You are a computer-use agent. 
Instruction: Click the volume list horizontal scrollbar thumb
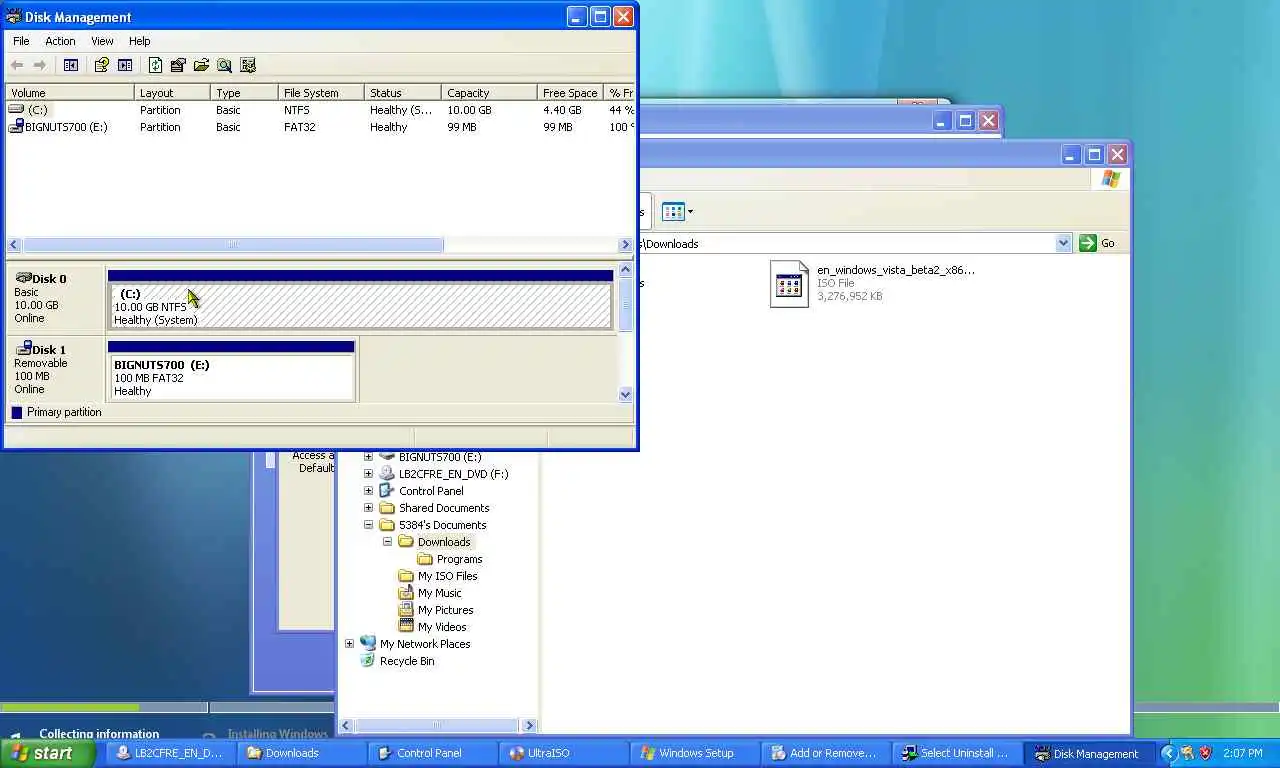[x=233, y=245]
